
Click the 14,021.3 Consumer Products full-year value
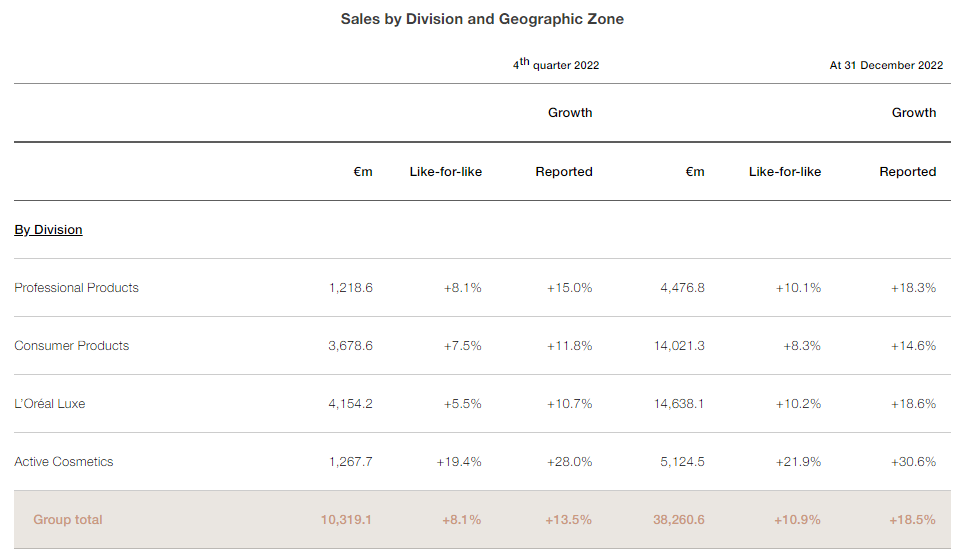pyautogui.click(x=679, y=346)
